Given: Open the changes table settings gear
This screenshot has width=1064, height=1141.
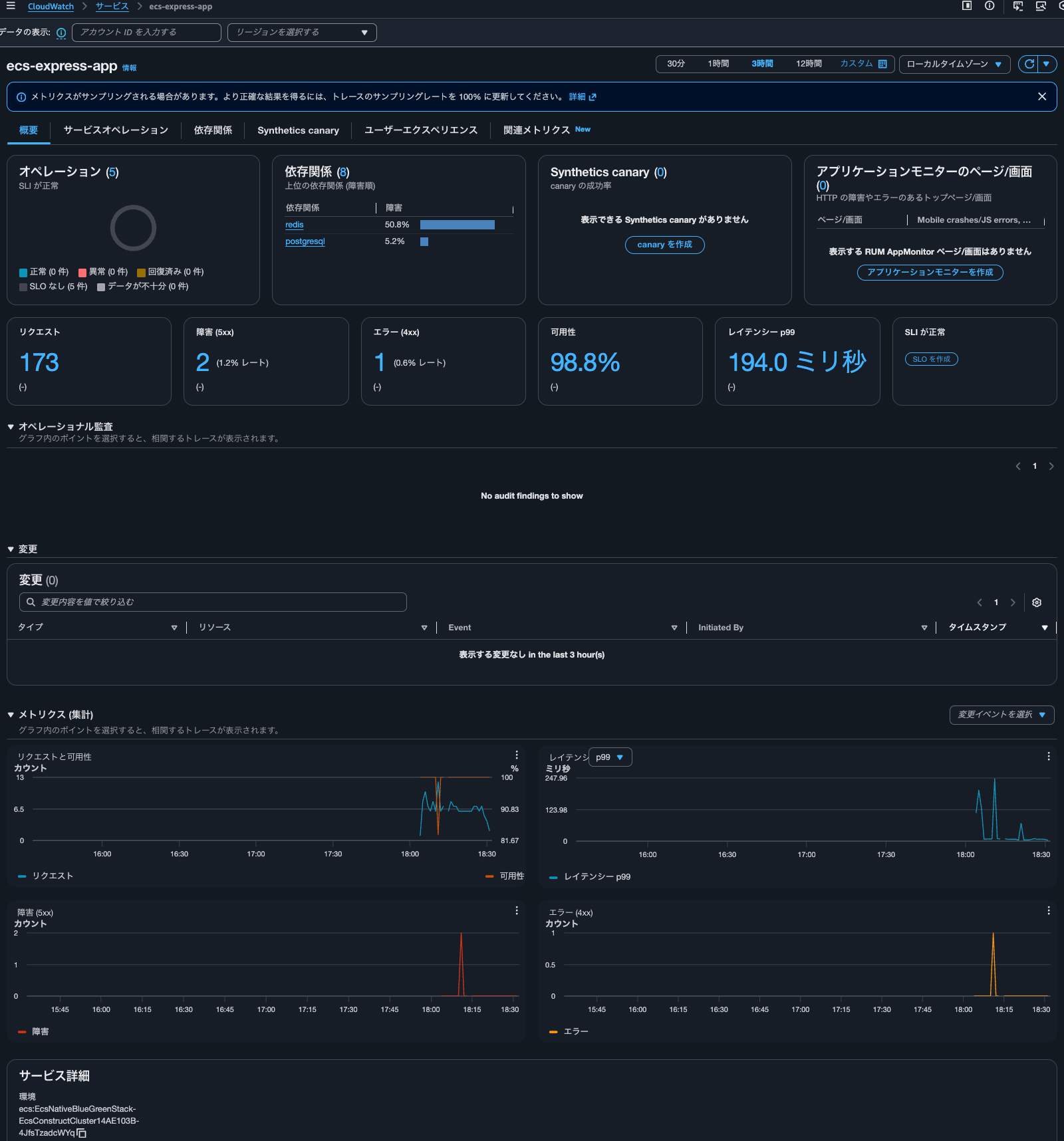Looking at the screenshot, I should click(x=1036, y=602).
